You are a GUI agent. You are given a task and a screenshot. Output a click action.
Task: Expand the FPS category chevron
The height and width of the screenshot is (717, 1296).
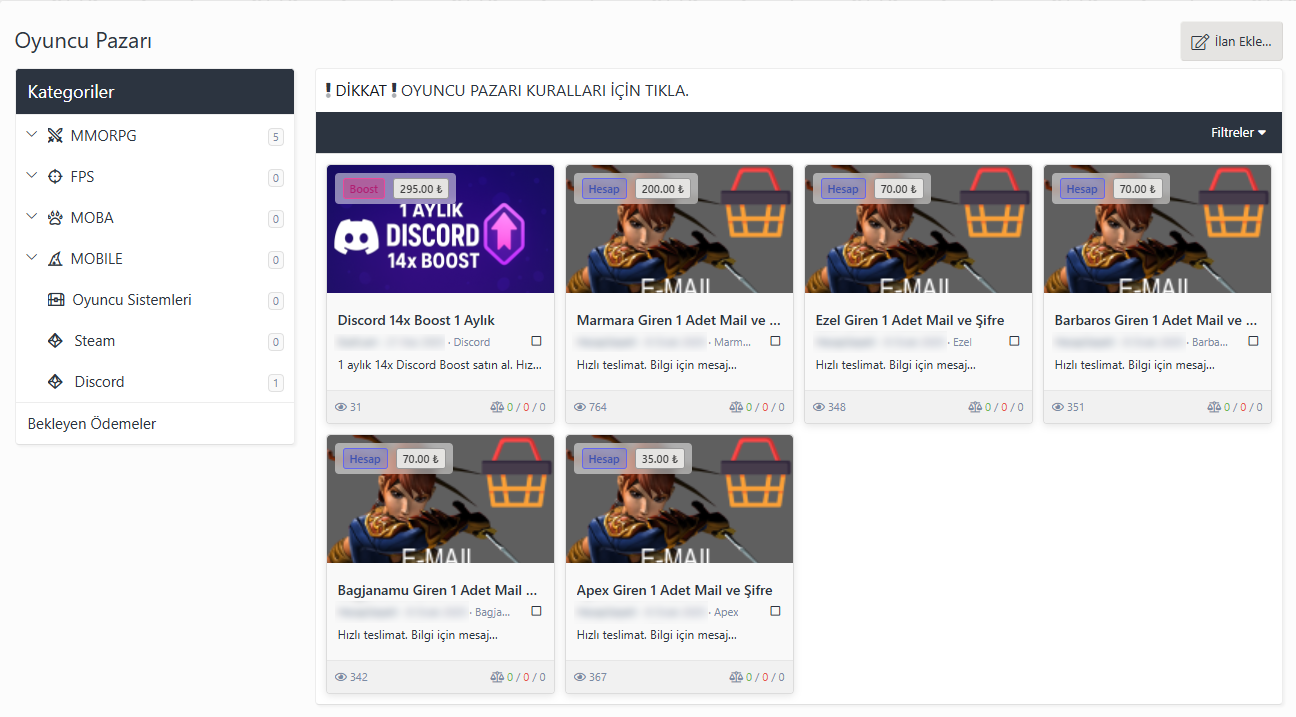32,176
